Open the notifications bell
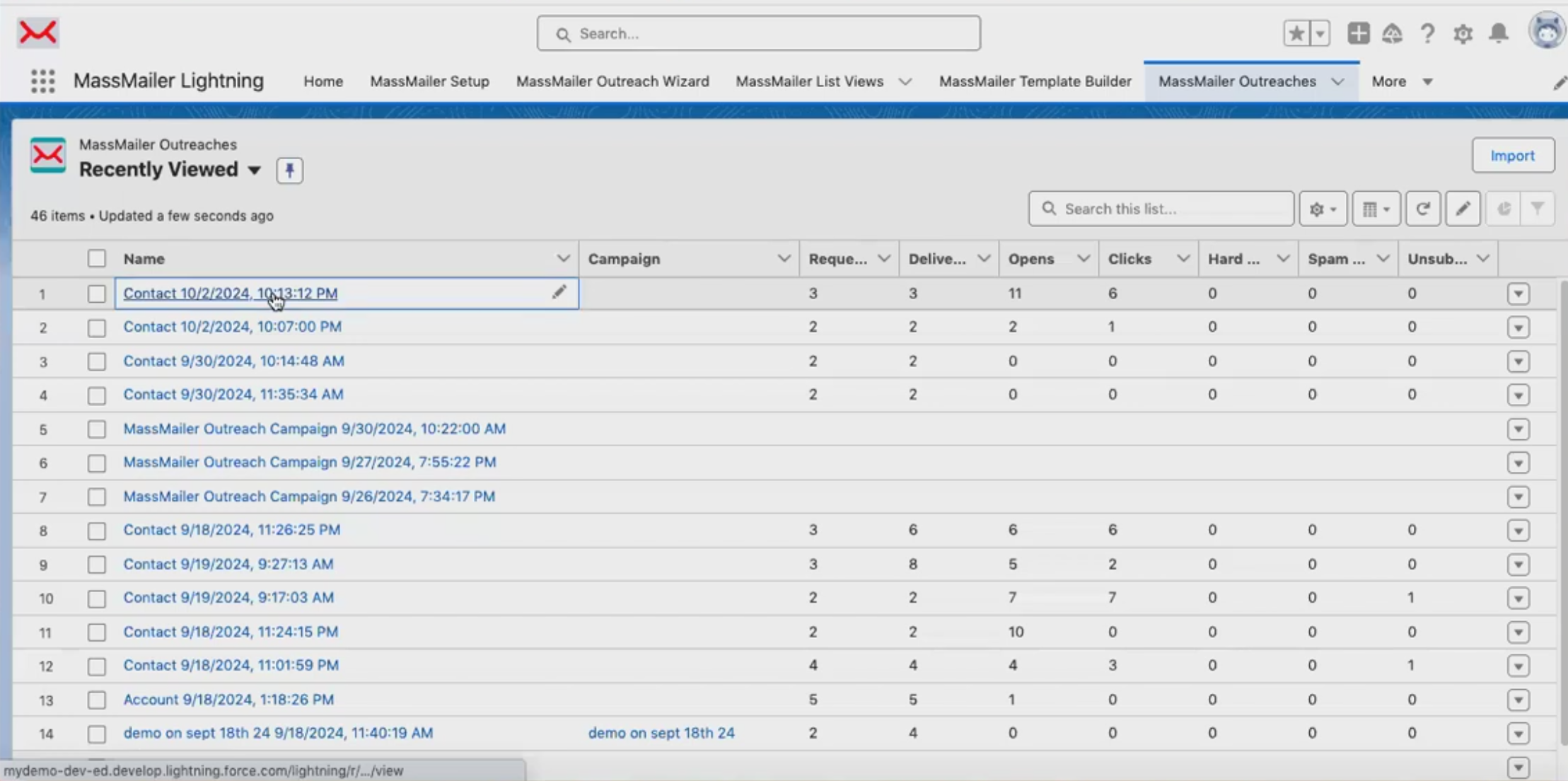The image size is (1568, 781). tap(1499, 33)
